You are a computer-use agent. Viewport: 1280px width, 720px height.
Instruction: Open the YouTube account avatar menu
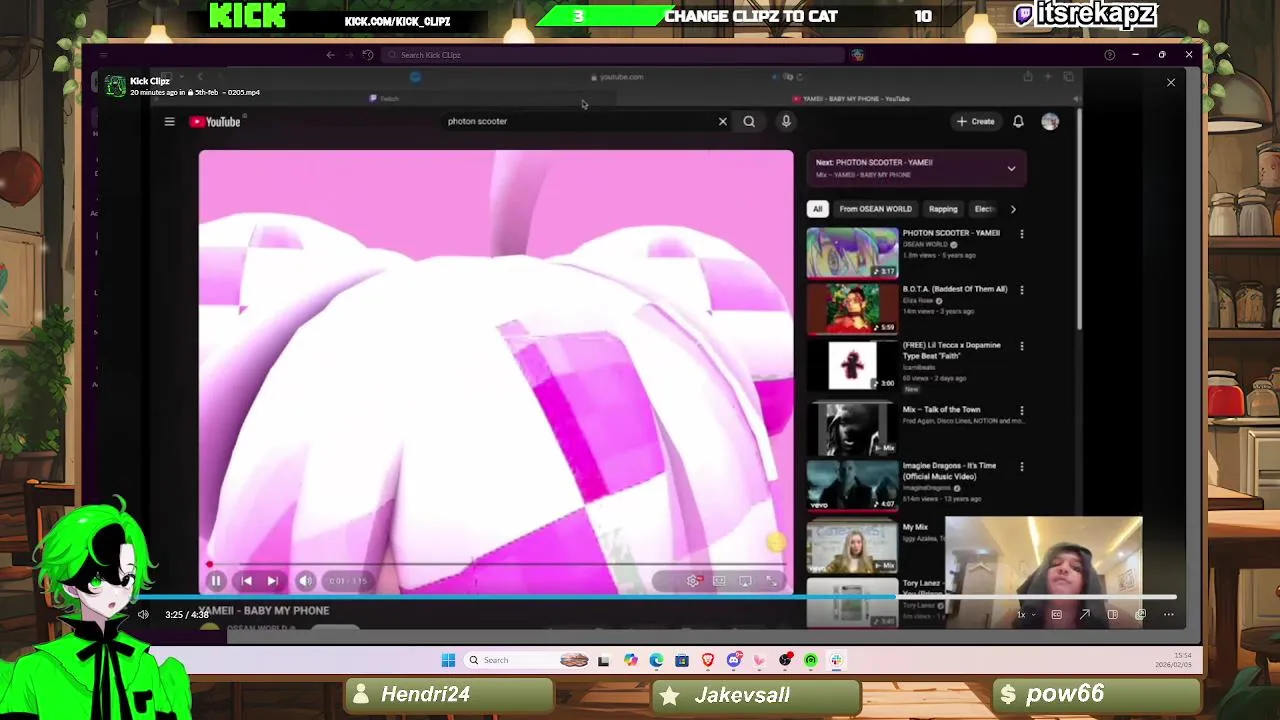(x=1050, y=121)
